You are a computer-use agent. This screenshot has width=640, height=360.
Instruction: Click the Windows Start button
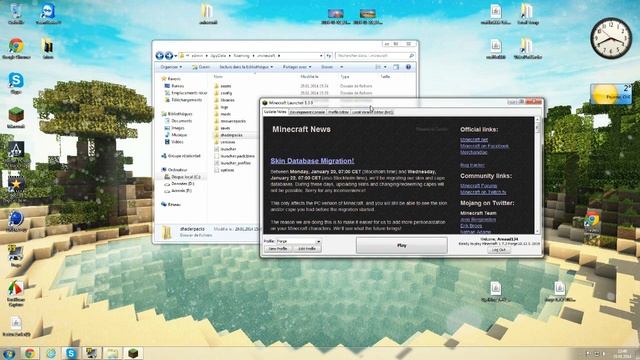(9, 353)
